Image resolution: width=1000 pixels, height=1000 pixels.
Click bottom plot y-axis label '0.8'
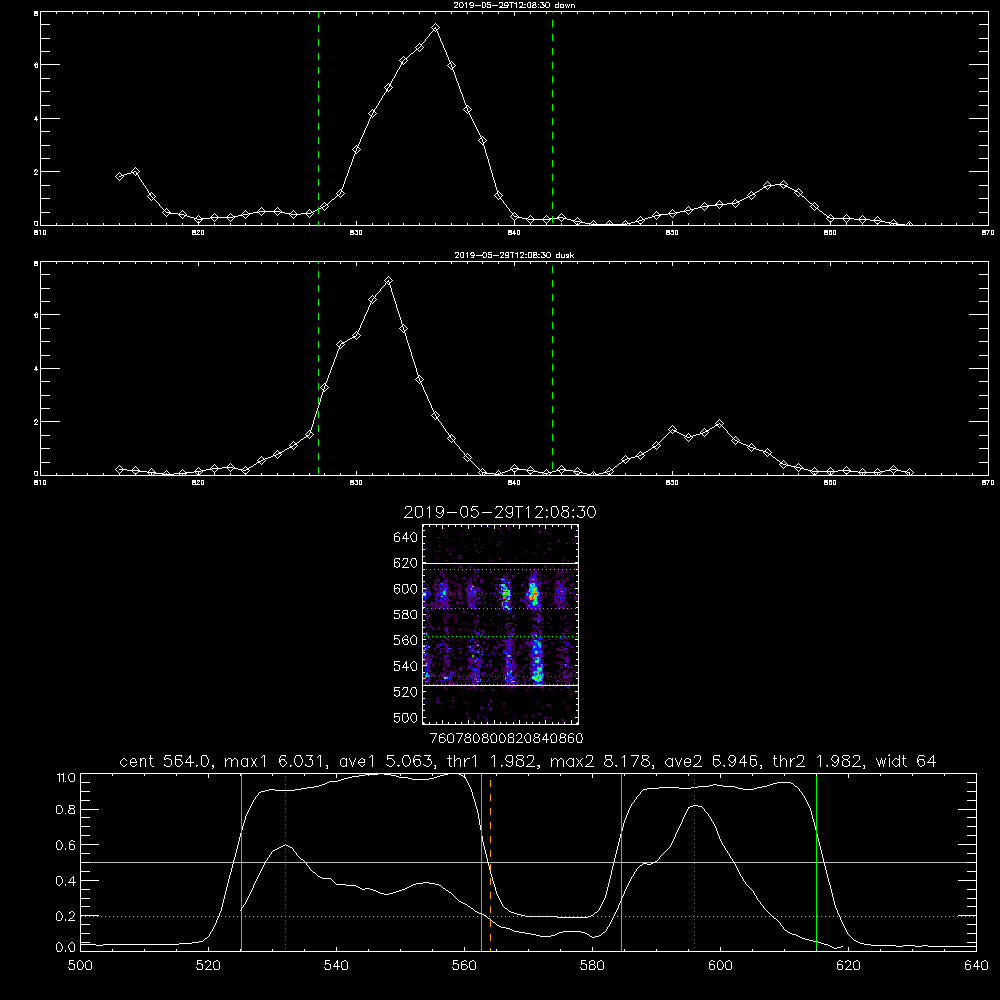[x=66, y=810]
